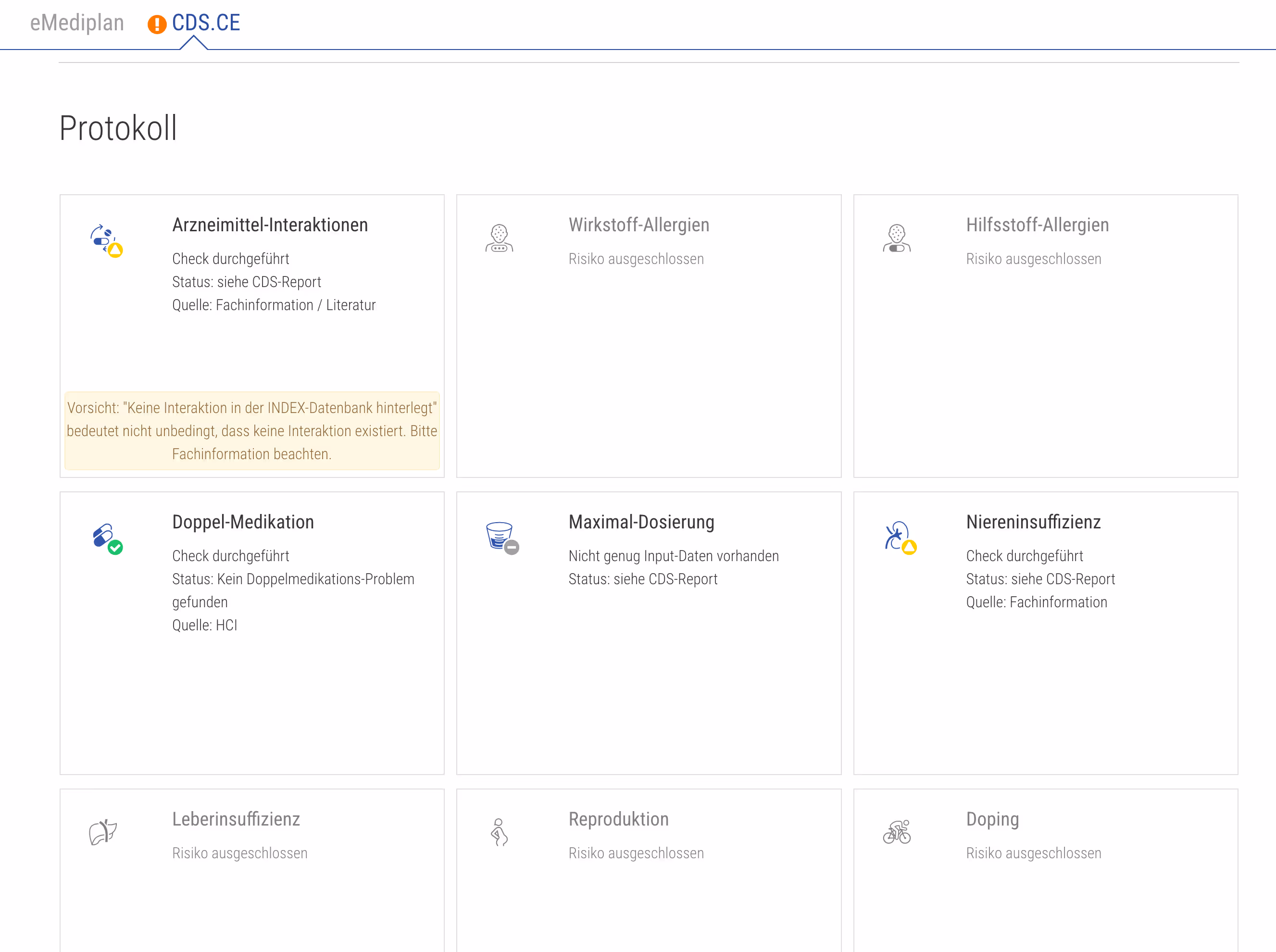The image size is (1276, 952).
Task: Click 'Quelle: Fachinformation' under Niereninsuffizienz
Action: tap(1037, 602)
